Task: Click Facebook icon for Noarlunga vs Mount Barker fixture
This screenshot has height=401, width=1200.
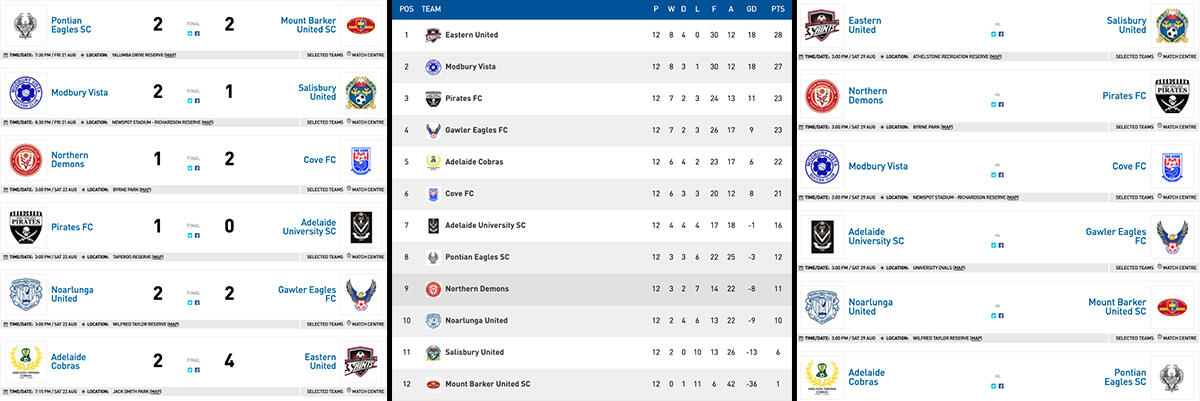Action: 1001,314
